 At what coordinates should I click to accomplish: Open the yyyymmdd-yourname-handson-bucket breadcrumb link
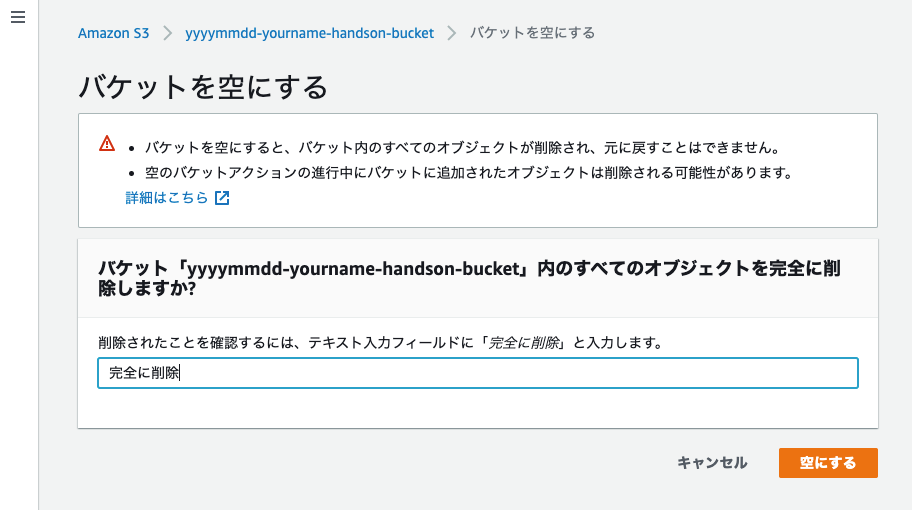coord(309,33)
